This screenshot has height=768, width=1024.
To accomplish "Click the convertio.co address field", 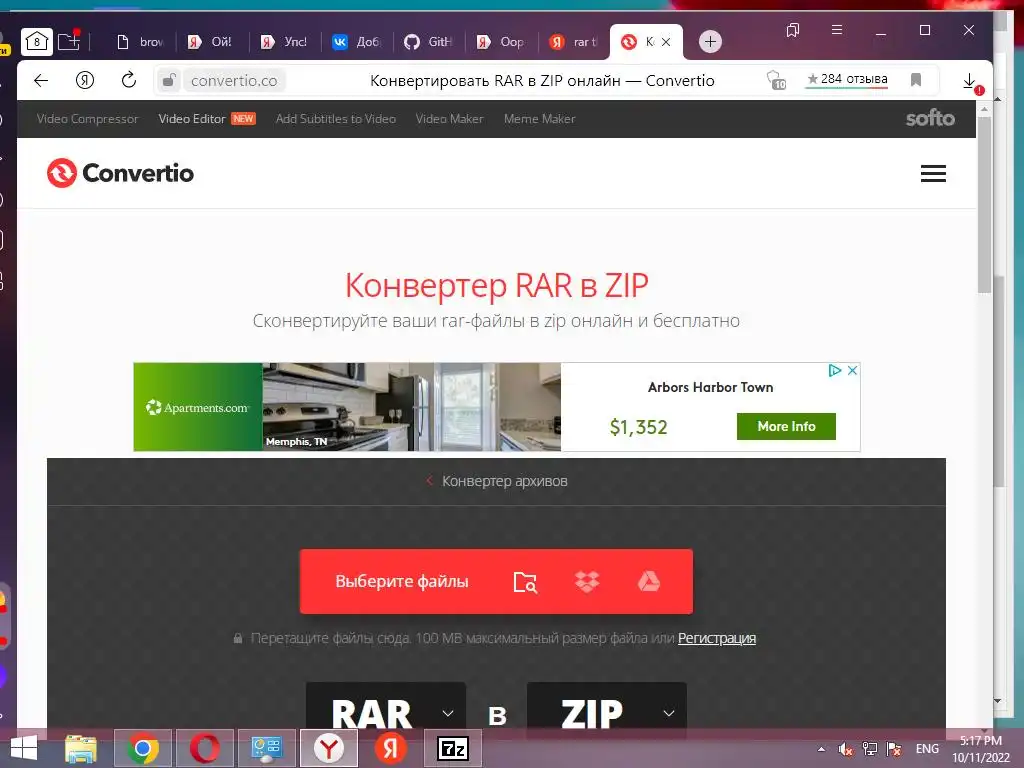I will click(234, 80).
